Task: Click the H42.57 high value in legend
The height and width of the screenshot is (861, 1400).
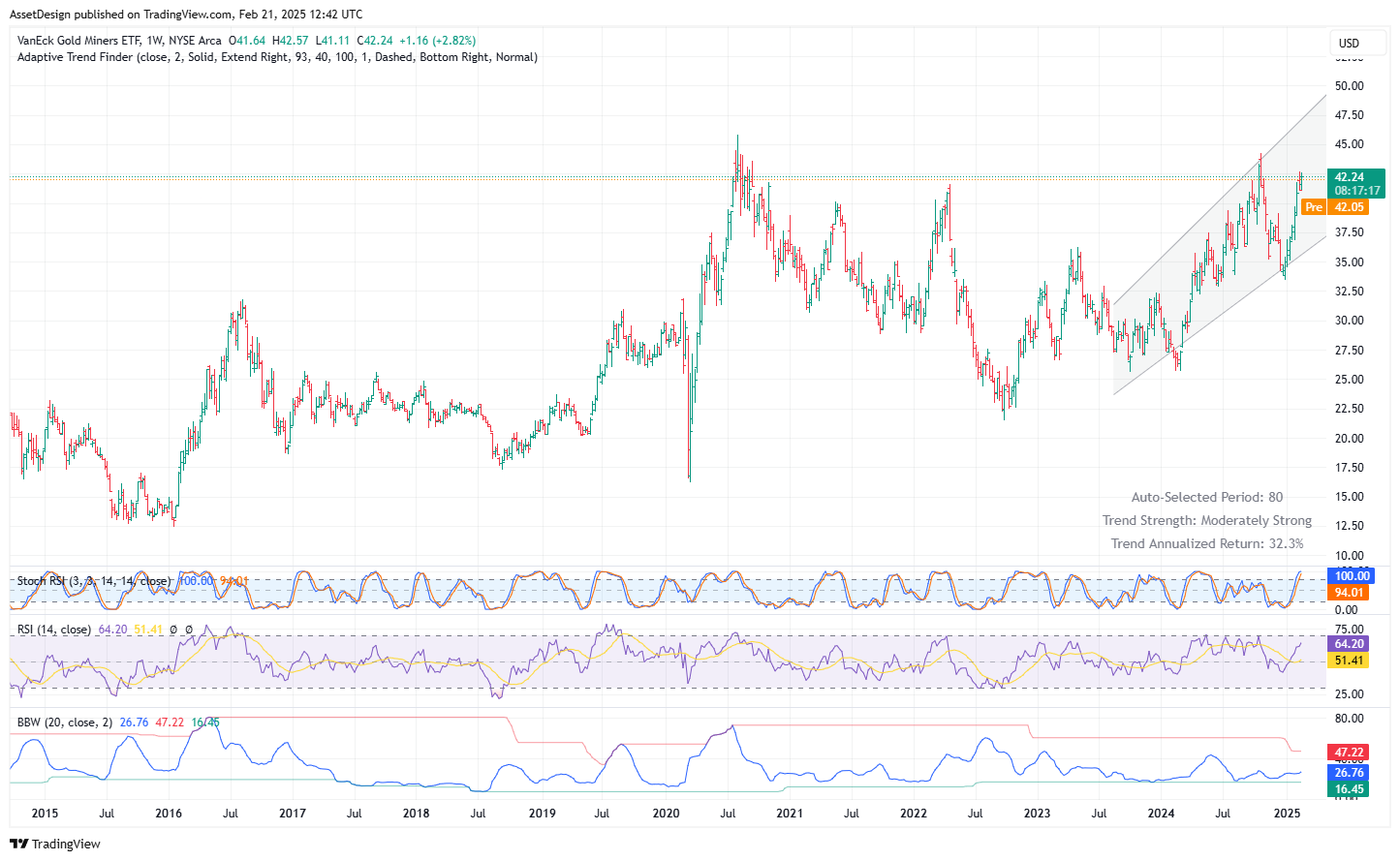Action: click(x=291, y=41)
